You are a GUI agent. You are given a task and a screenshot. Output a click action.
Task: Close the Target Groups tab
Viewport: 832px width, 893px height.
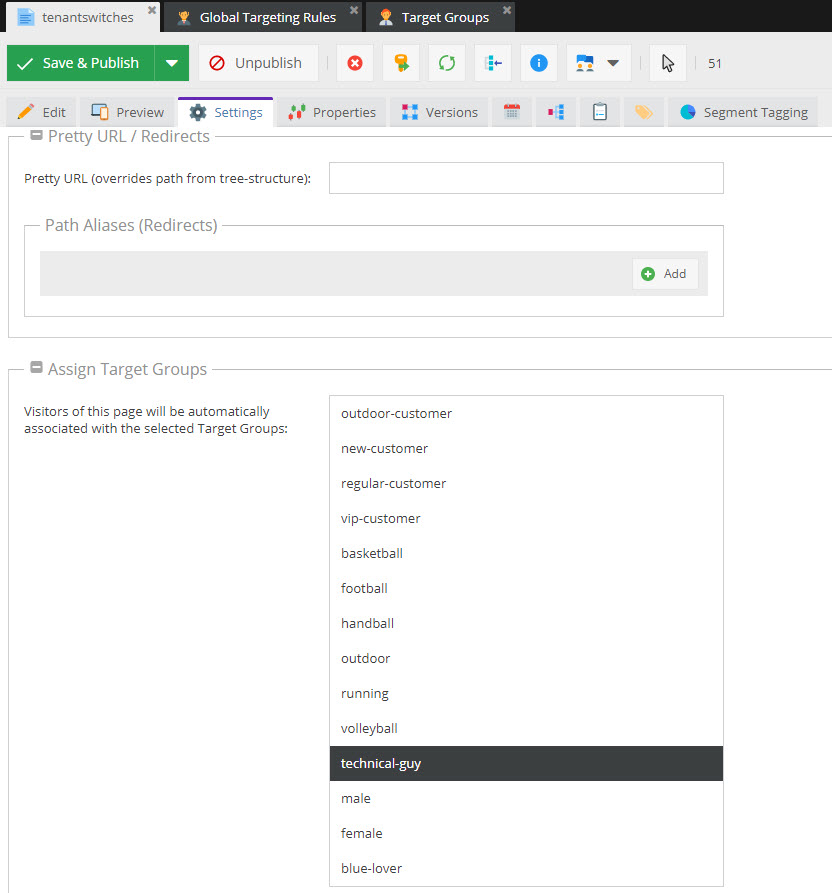[x=507, y=10]
